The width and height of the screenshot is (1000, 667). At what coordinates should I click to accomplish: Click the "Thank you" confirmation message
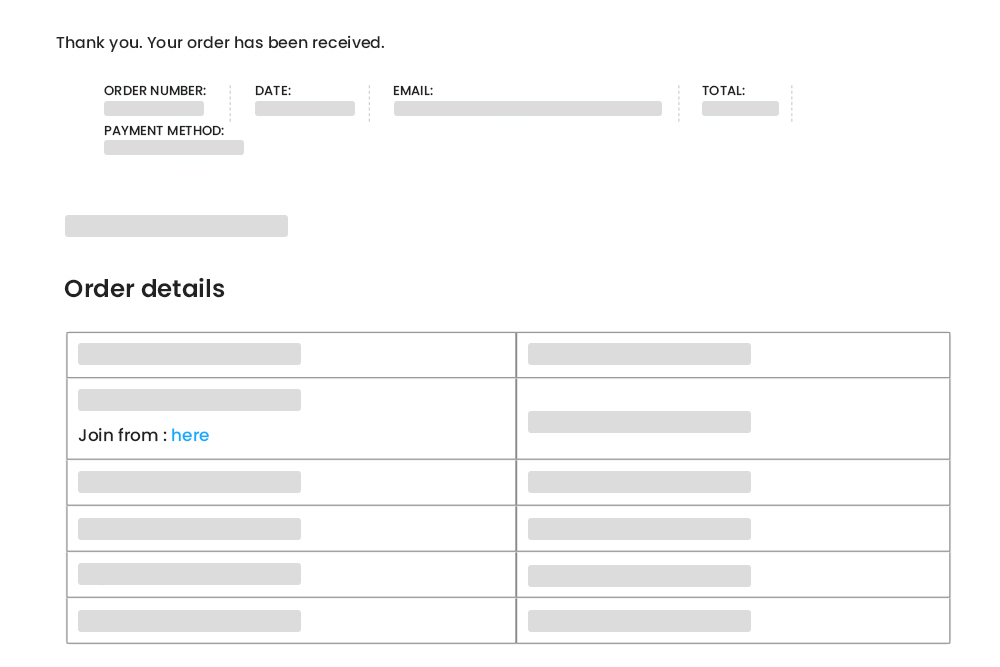click(221, 43)
